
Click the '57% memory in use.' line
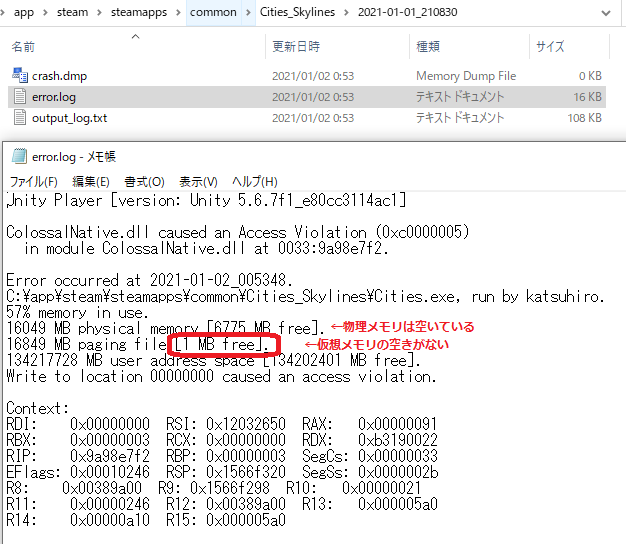tap(77, 313)
